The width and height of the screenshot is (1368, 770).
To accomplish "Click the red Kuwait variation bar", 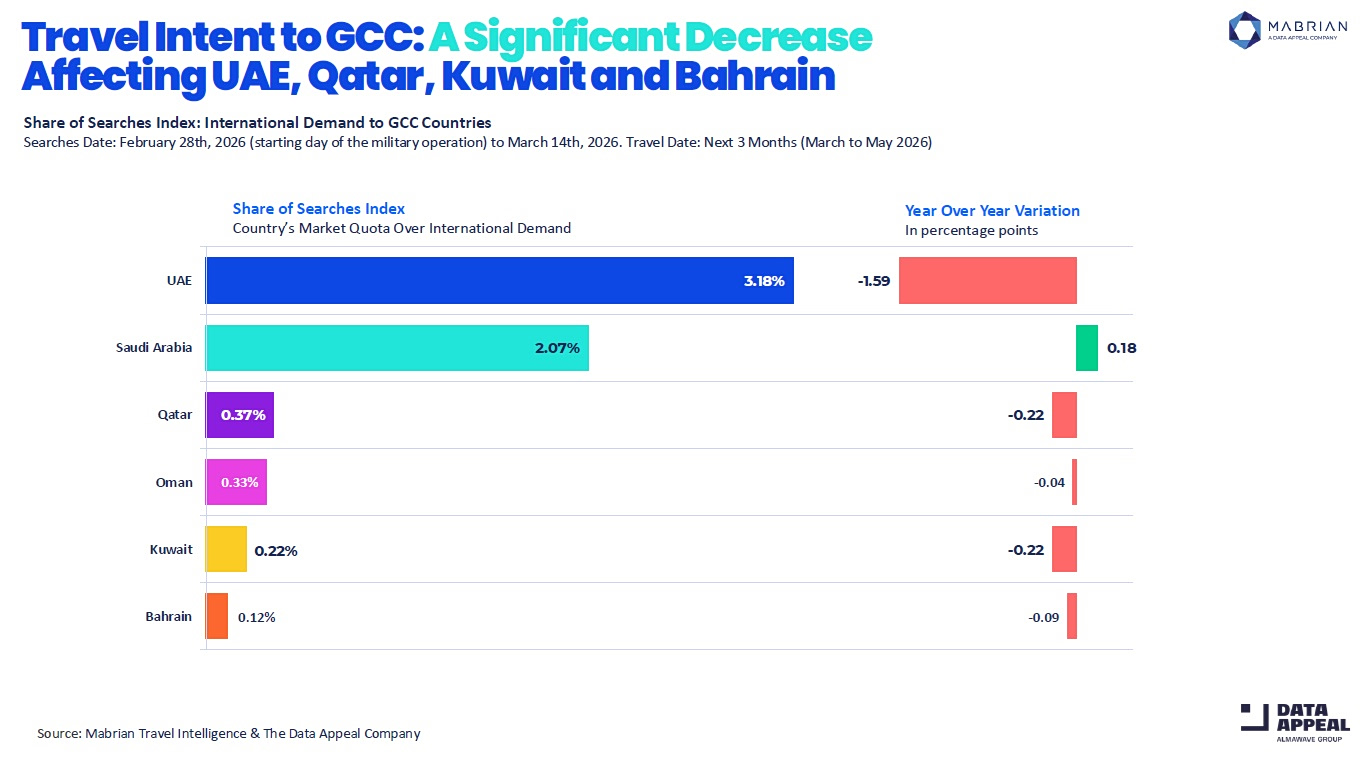I will [1064, 549].
